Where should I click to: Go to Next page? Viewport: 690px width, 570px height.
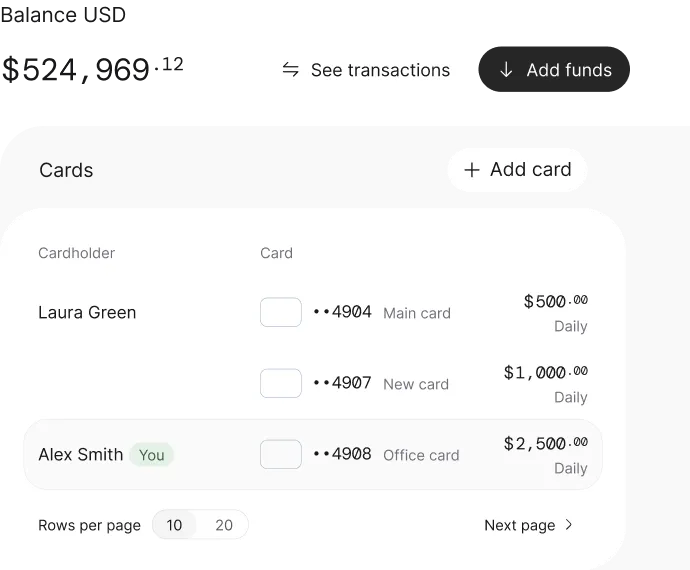pyautogui.click(x=529, y=525)
